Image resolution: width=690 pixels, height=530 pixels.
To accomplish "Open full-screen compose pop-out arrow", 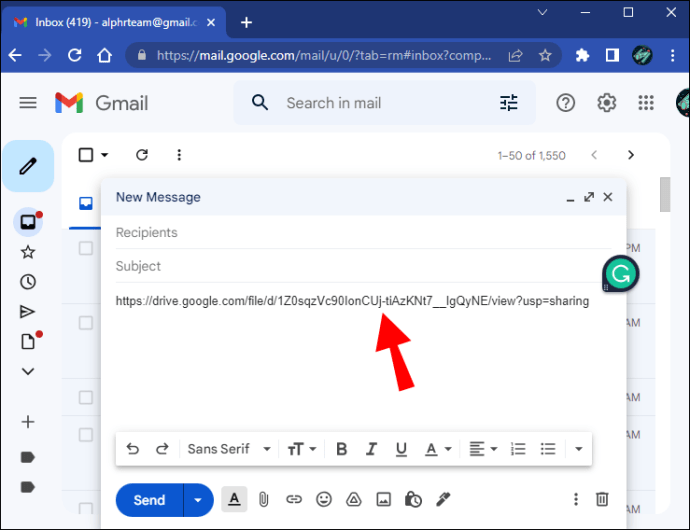I will click(x=589, y=197).
